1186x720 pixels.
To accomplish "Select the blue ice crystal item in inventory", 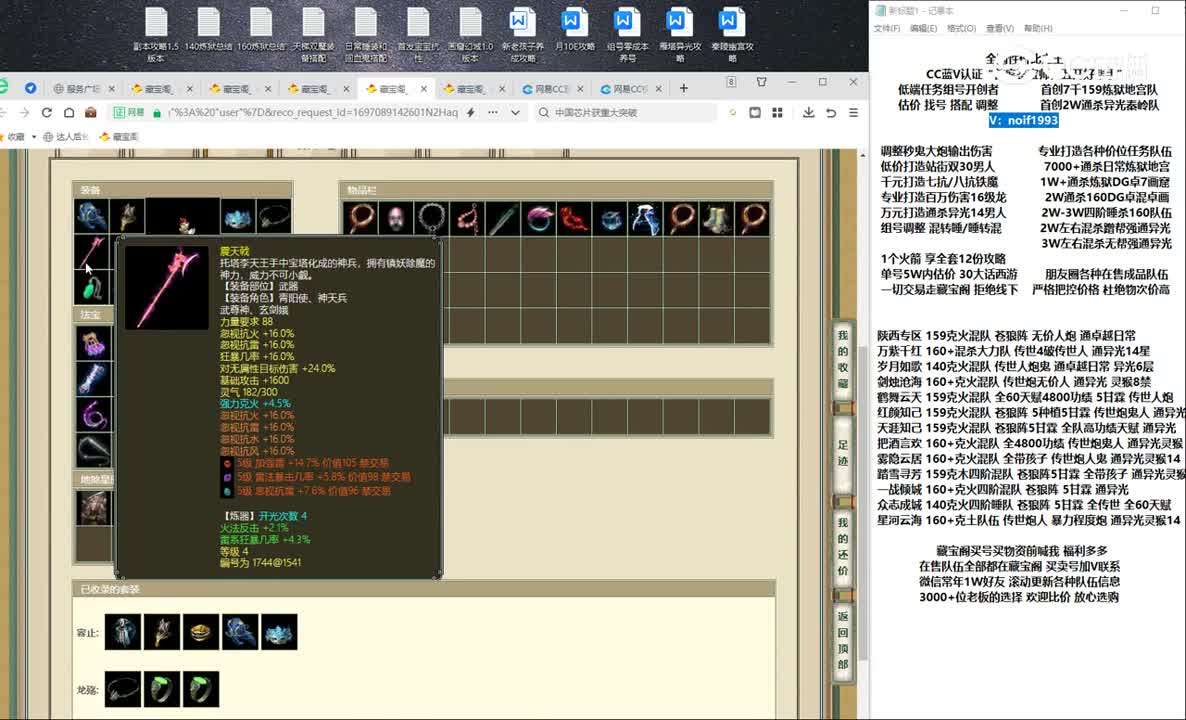I will [x=610, y=219].
